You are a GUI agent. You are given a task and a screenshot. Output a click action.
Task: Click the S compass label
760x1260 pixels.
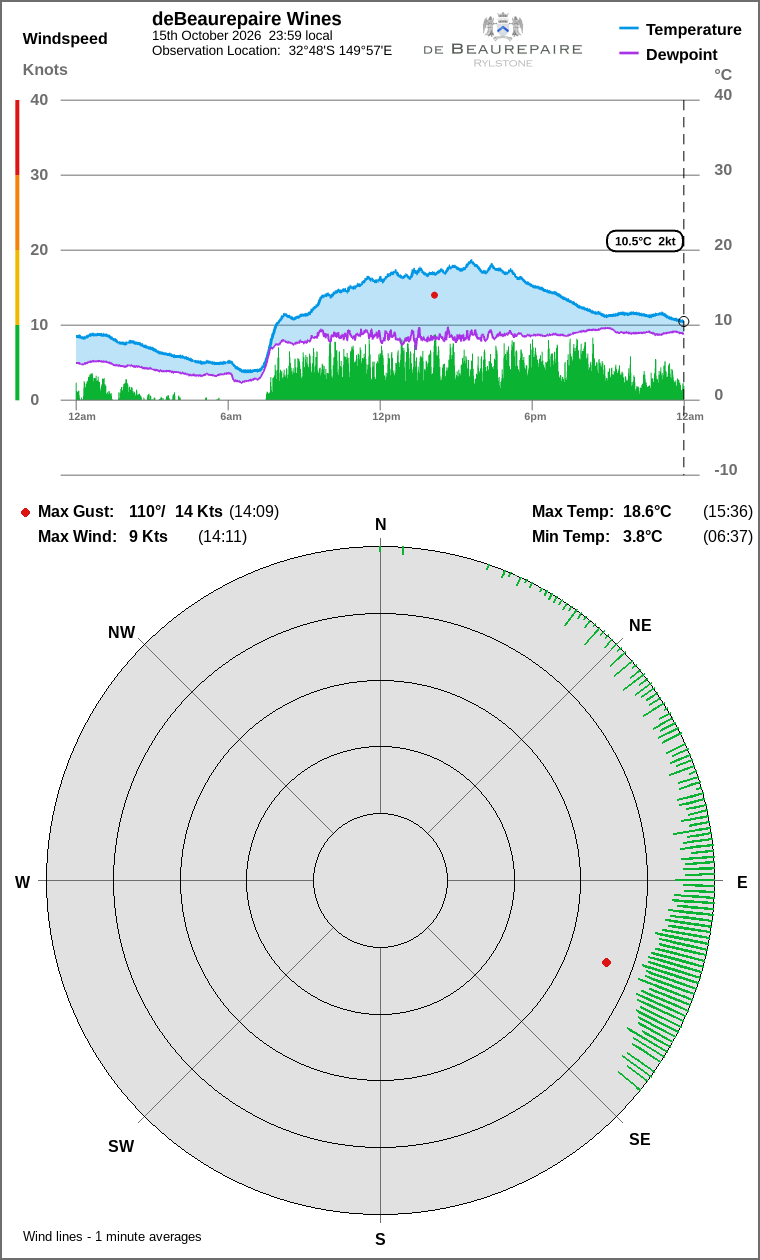point(380,1240)
